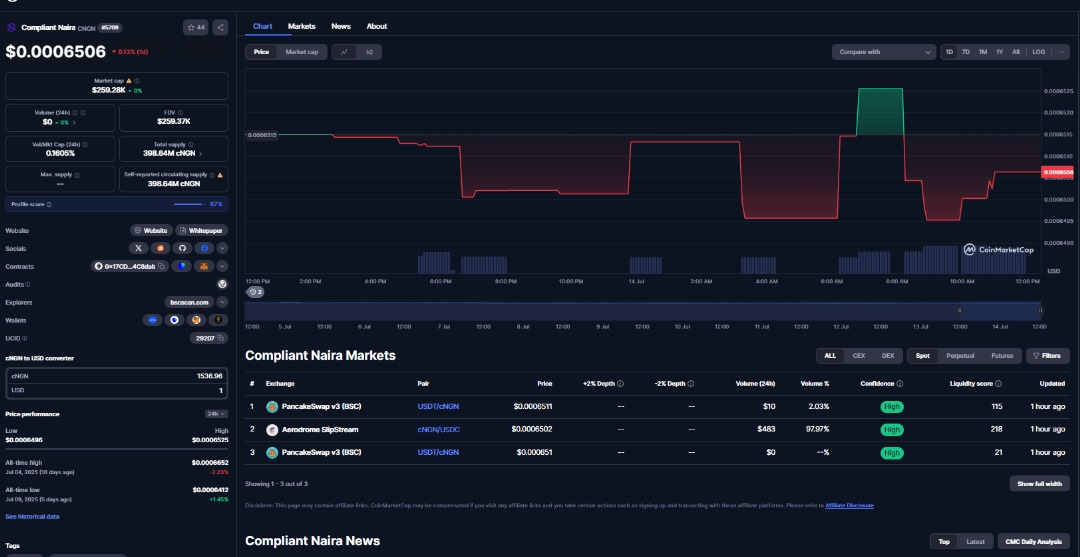Viewport: 1080px width, 557px height.
Task: Show info for Profile score
Action: pos(49,204)
